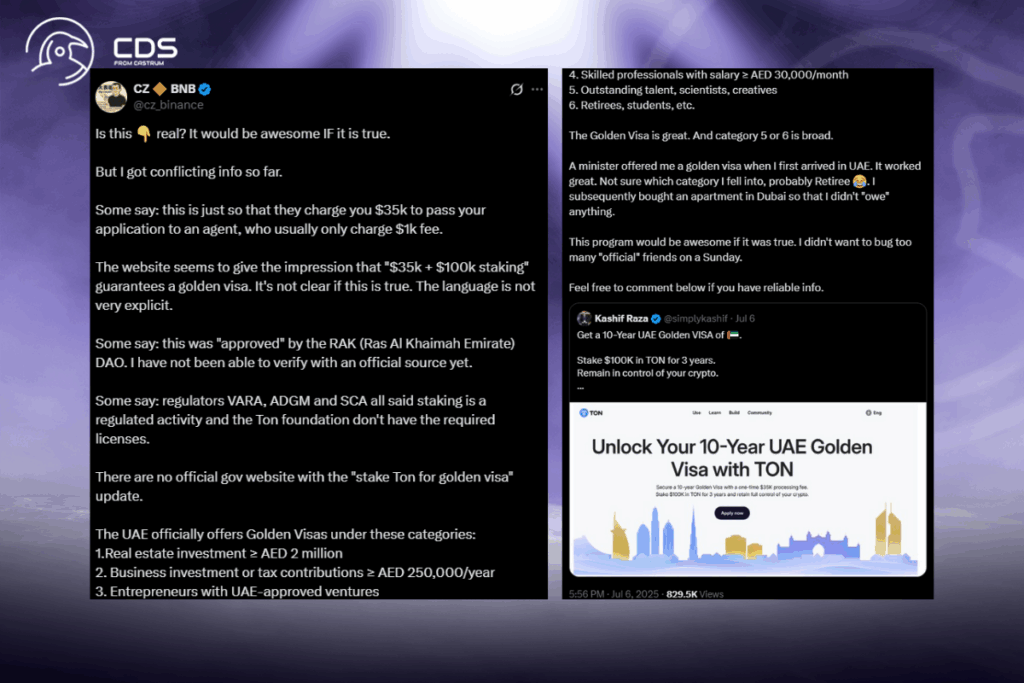Viewport: 1024px width, 683px height.
Task: Open CZ's profile picture avatar
Action: tap(110, 95)
